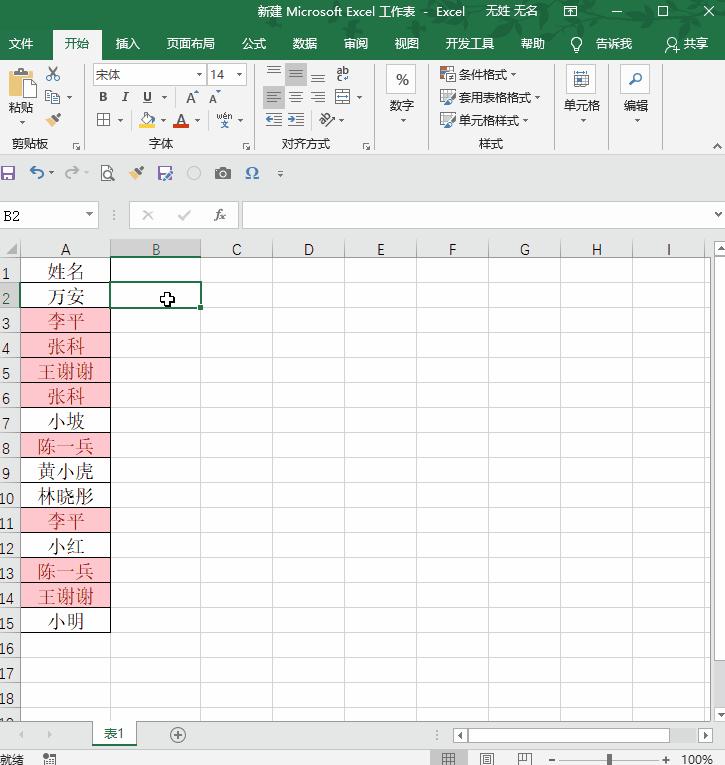The height and width of the screenshot is (765, 725).
Task: Add a new sheet with plus button
Action: pos(178,735)
